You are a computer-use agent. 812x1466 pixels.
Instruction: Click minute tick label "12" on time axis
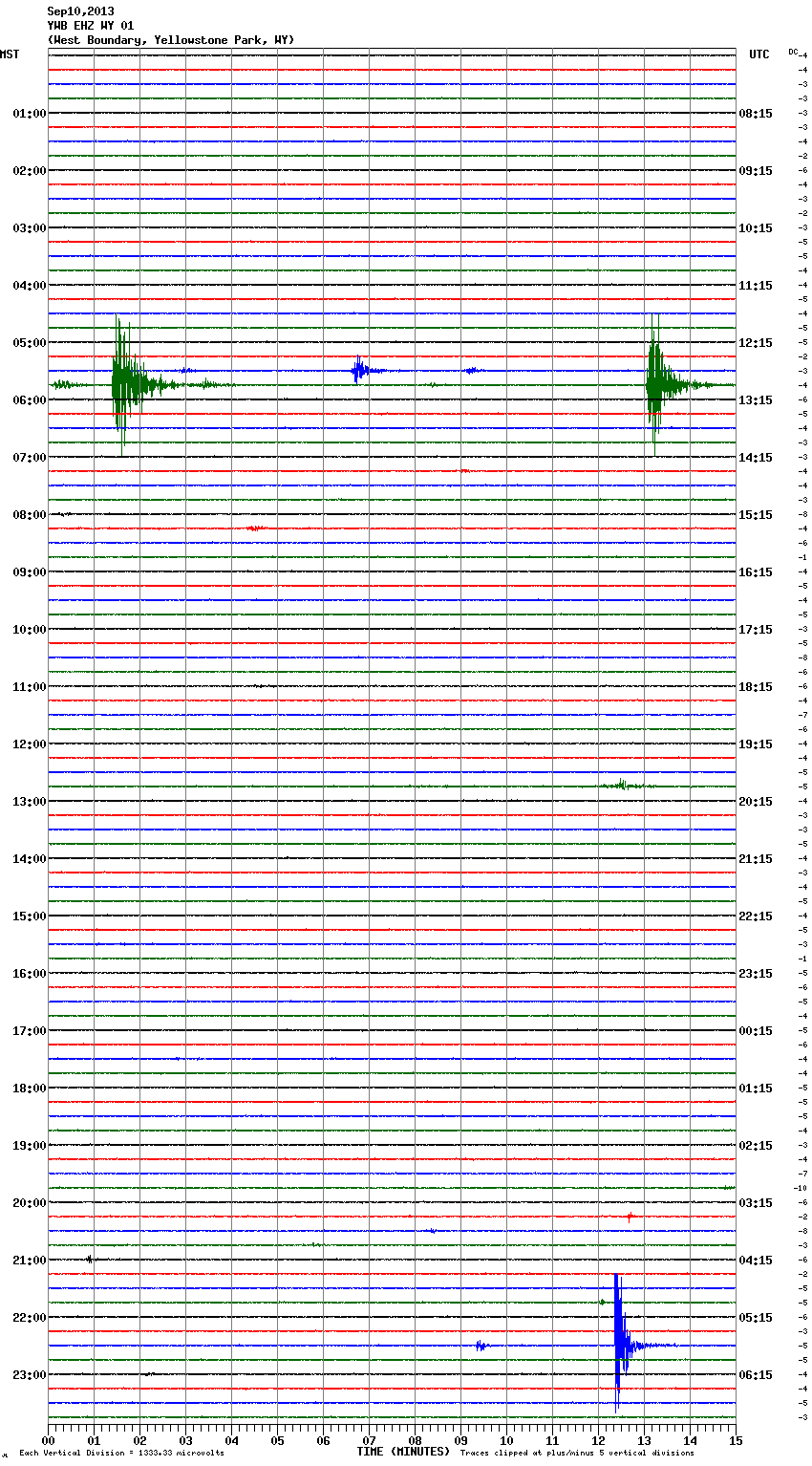pos(598,1440)
